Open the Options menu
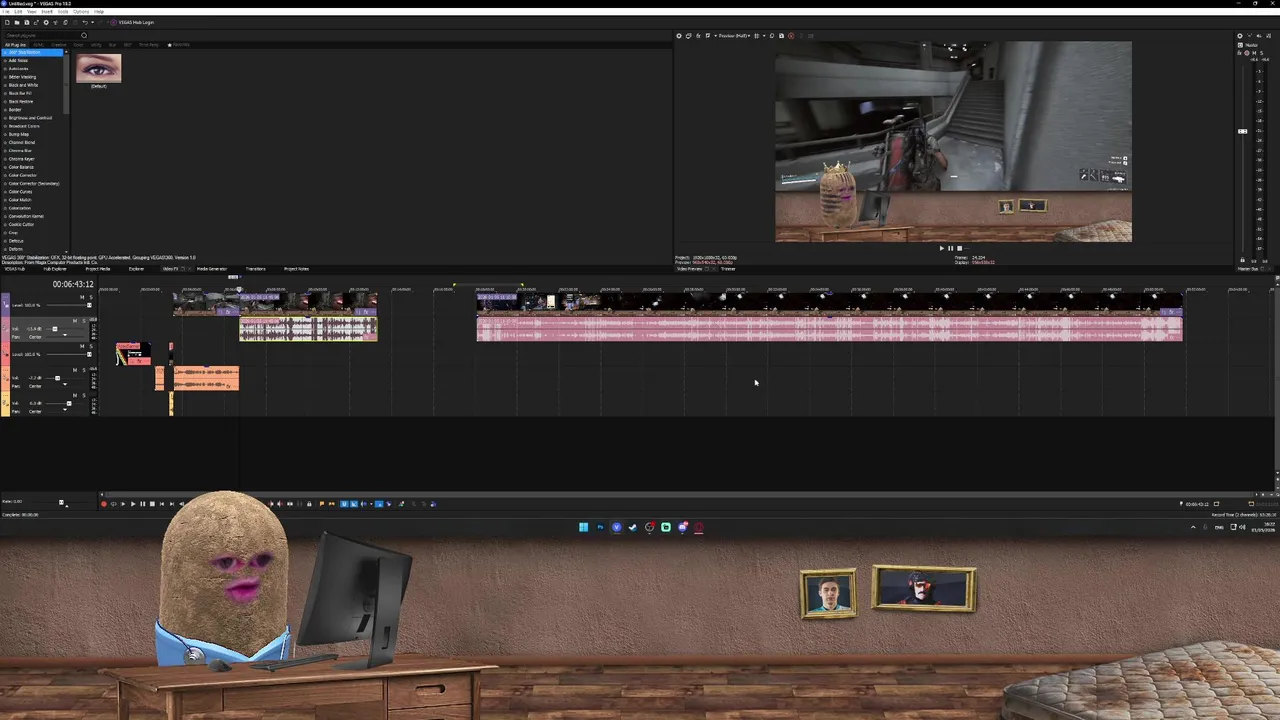This screenshot has height=720, width=1280. point(81,12)
